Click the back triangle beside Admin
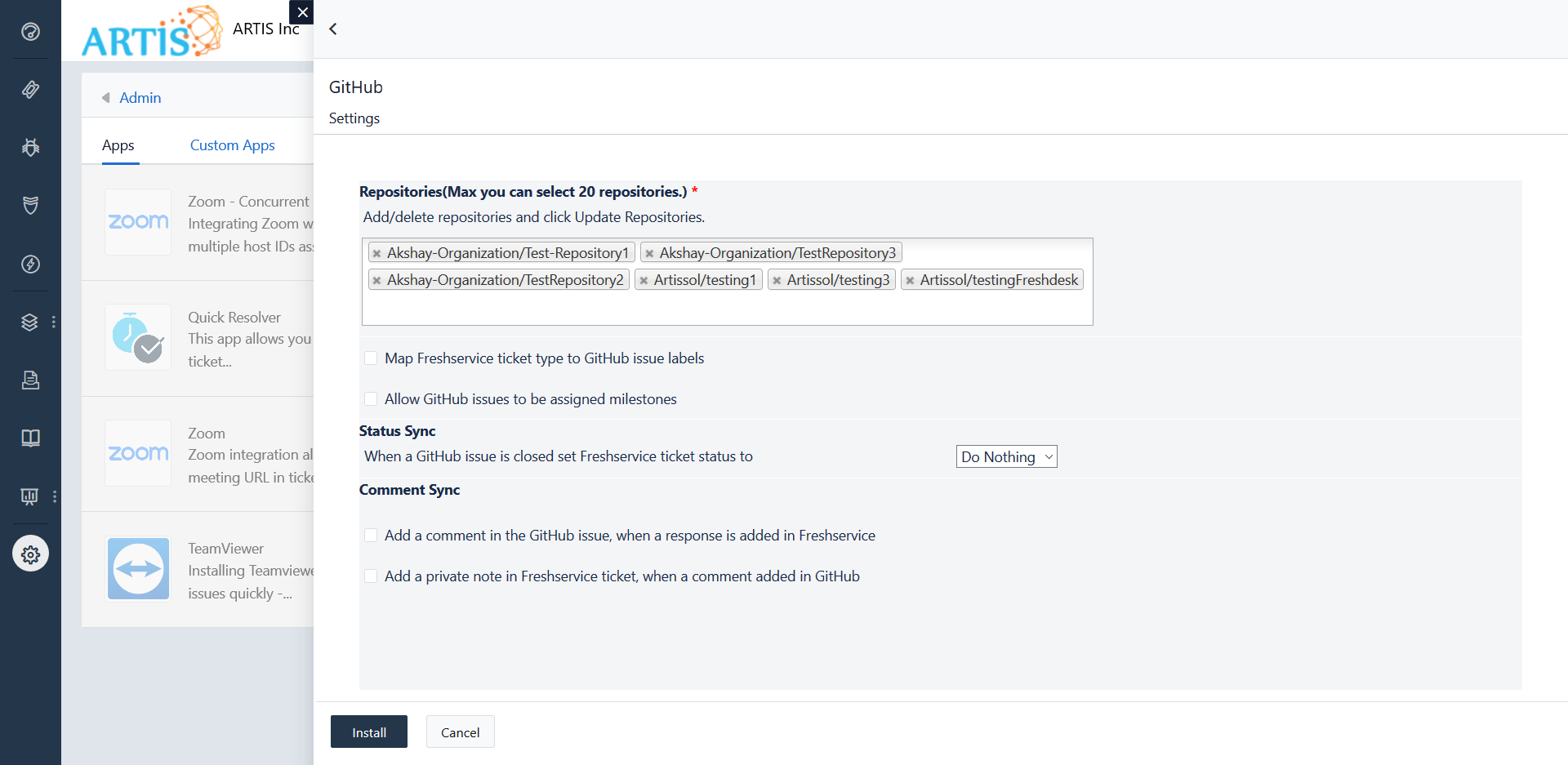The height and width of the screenshot is (765, 1568). [x=106, y=98]
